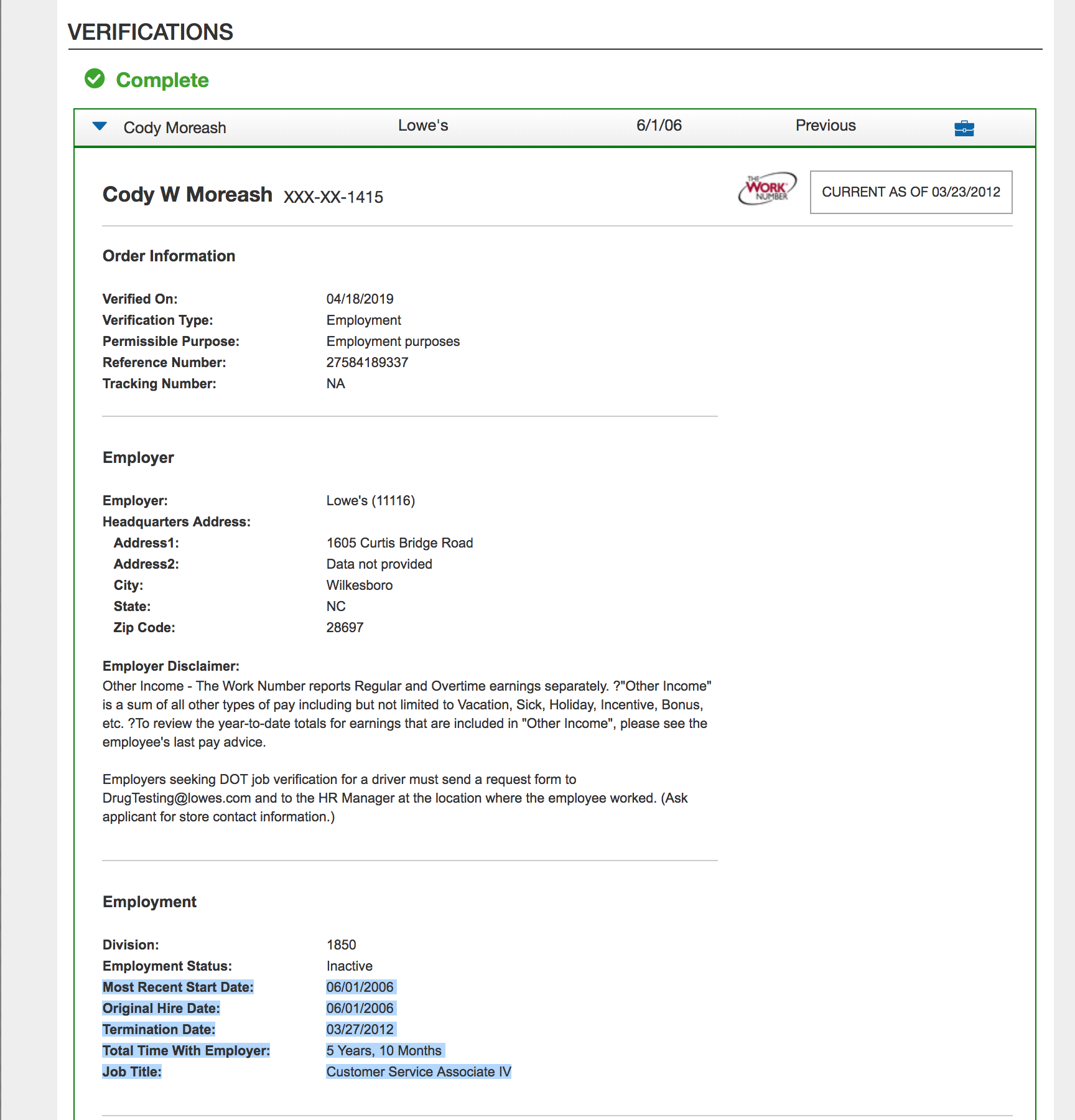Click the Job Title label

coord(132,1072)
